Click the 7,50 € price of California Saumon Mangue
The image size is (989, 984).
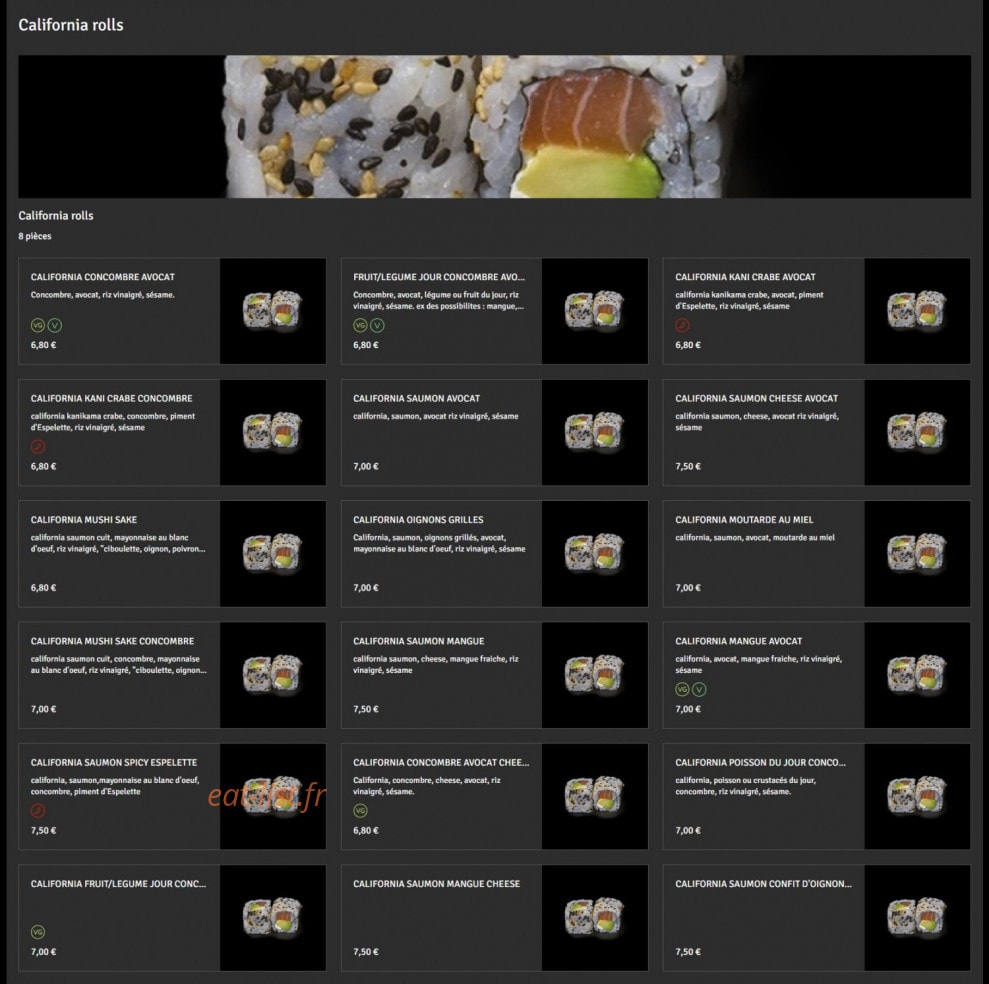point(366,710)
